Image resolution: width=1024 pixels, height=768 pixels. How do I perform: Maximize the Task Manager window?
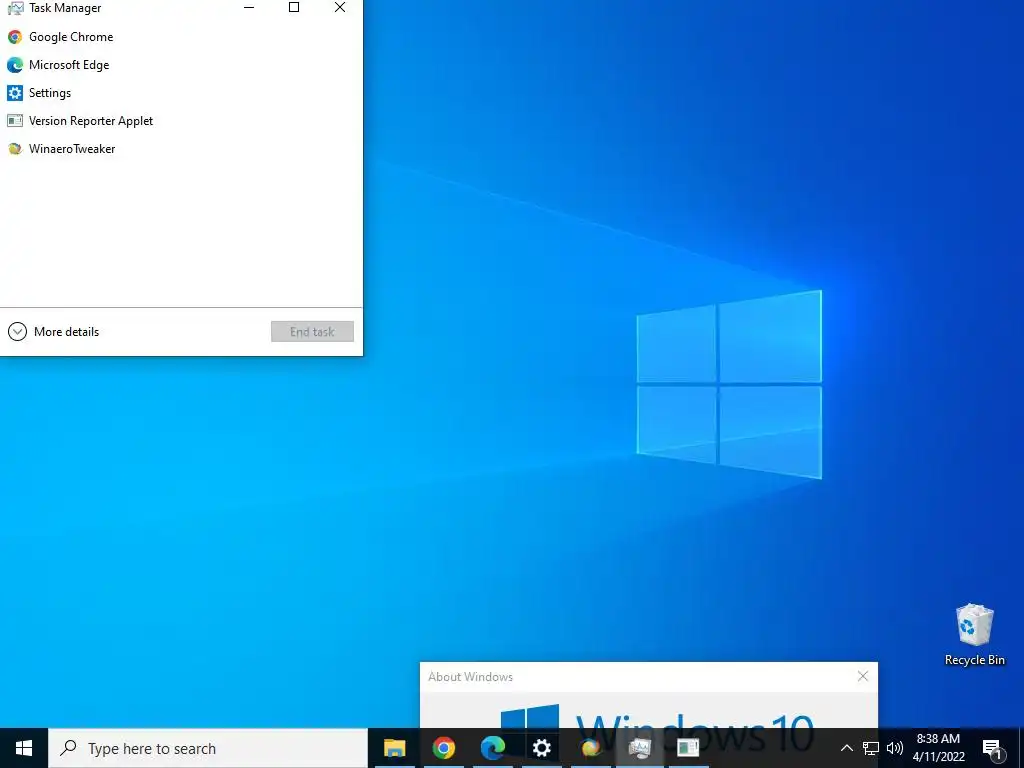(x=294, y=7)
